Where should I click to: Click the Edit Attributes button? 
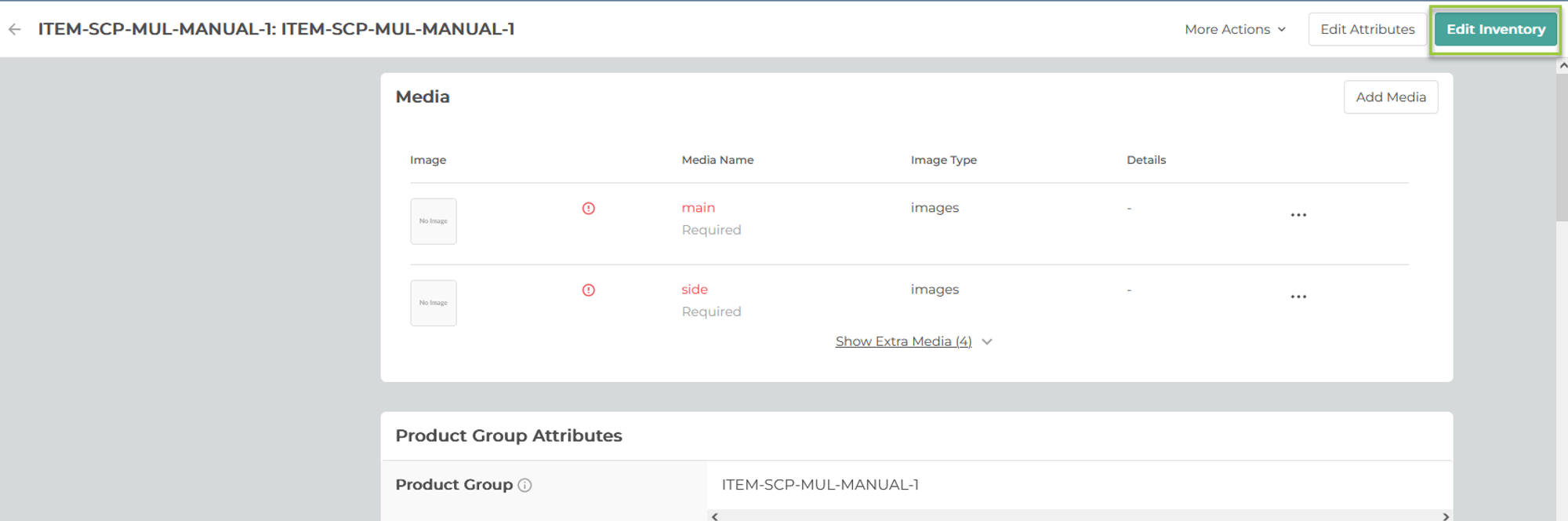click(x=1367, y=29)
